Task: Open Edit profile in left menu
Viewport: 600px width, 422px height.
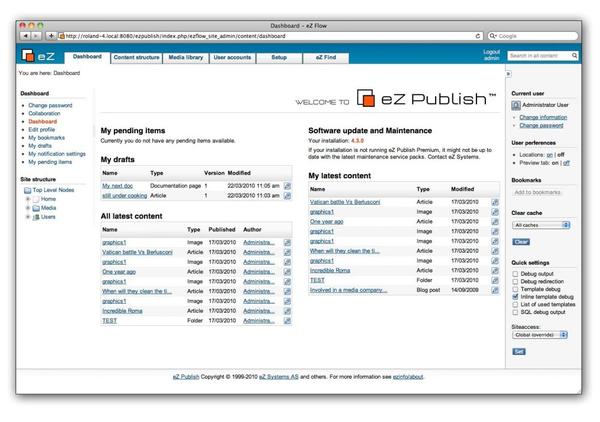Action: tap(42, 130)
